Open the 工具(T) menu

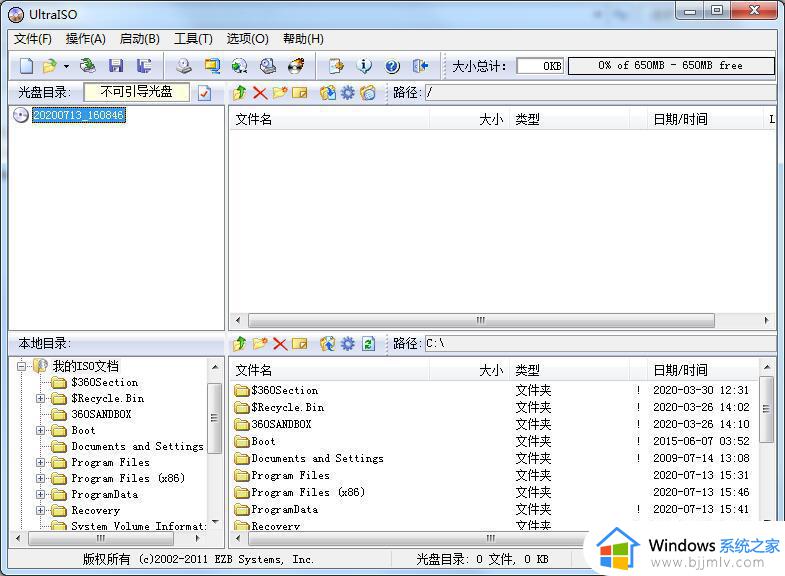click(193, 39)
